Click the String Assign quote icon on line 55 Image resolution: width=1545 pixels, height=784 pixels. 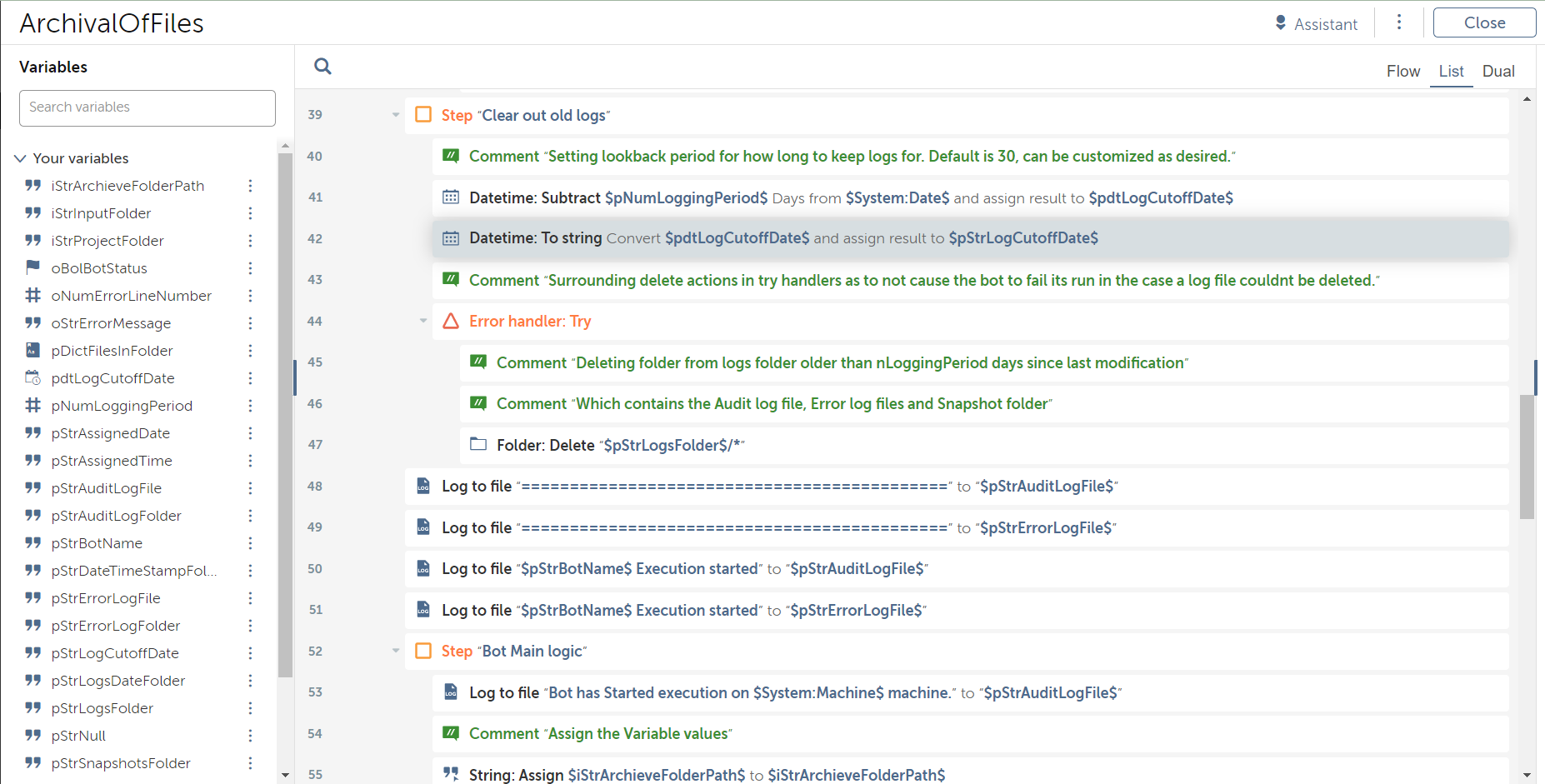[451, 774]
